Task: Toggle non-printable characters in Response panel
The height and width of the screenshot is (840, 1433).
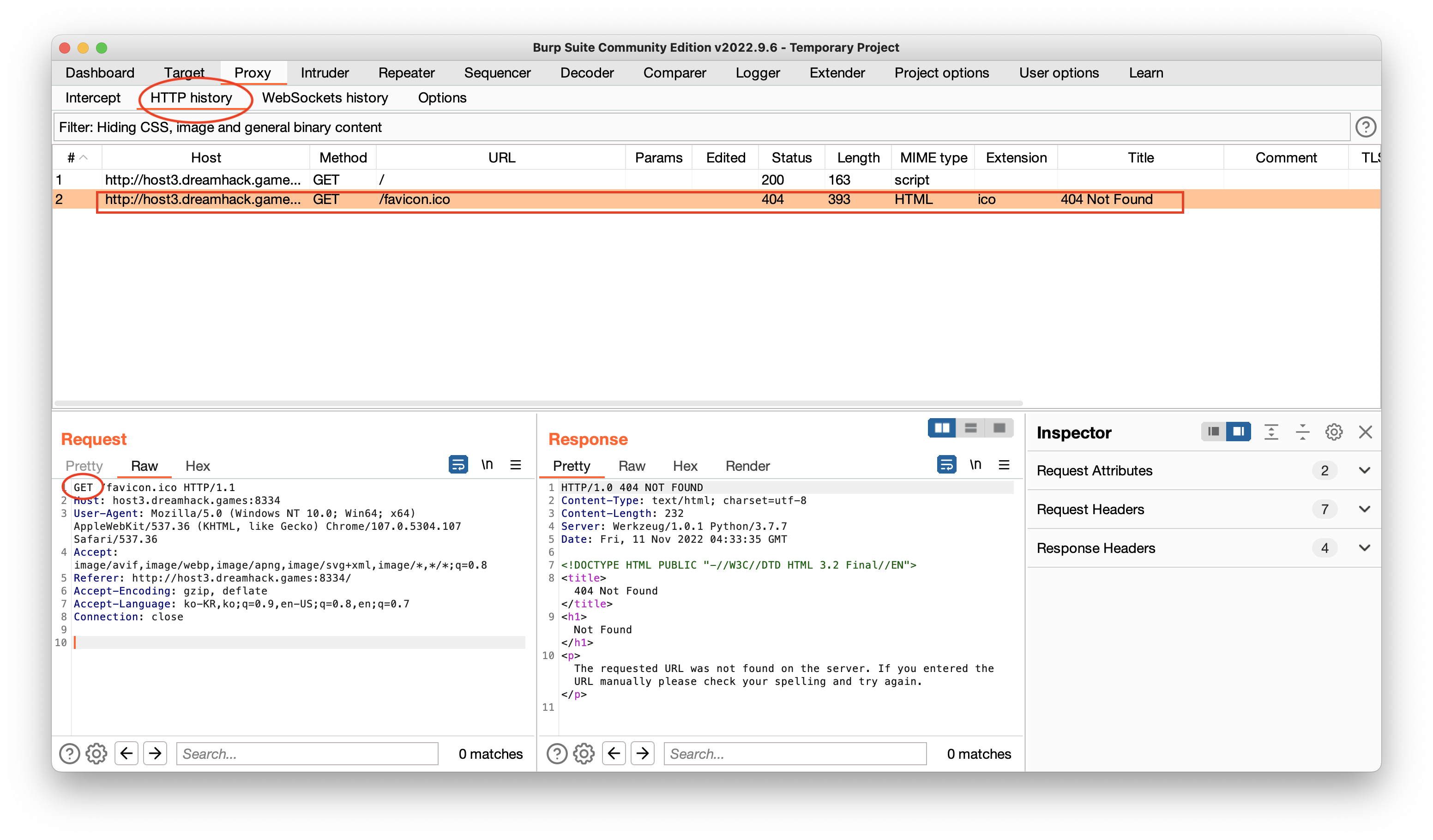Action: [x=975, y=464]
